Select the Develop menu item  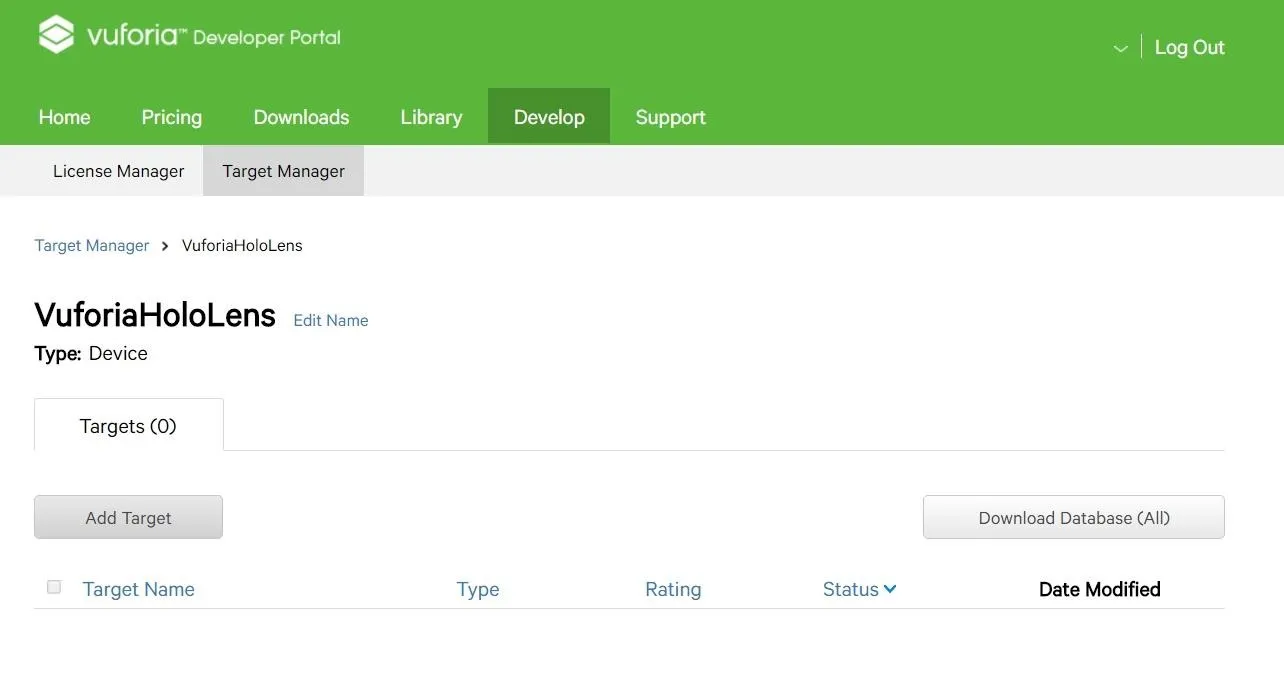pos(549,117)
